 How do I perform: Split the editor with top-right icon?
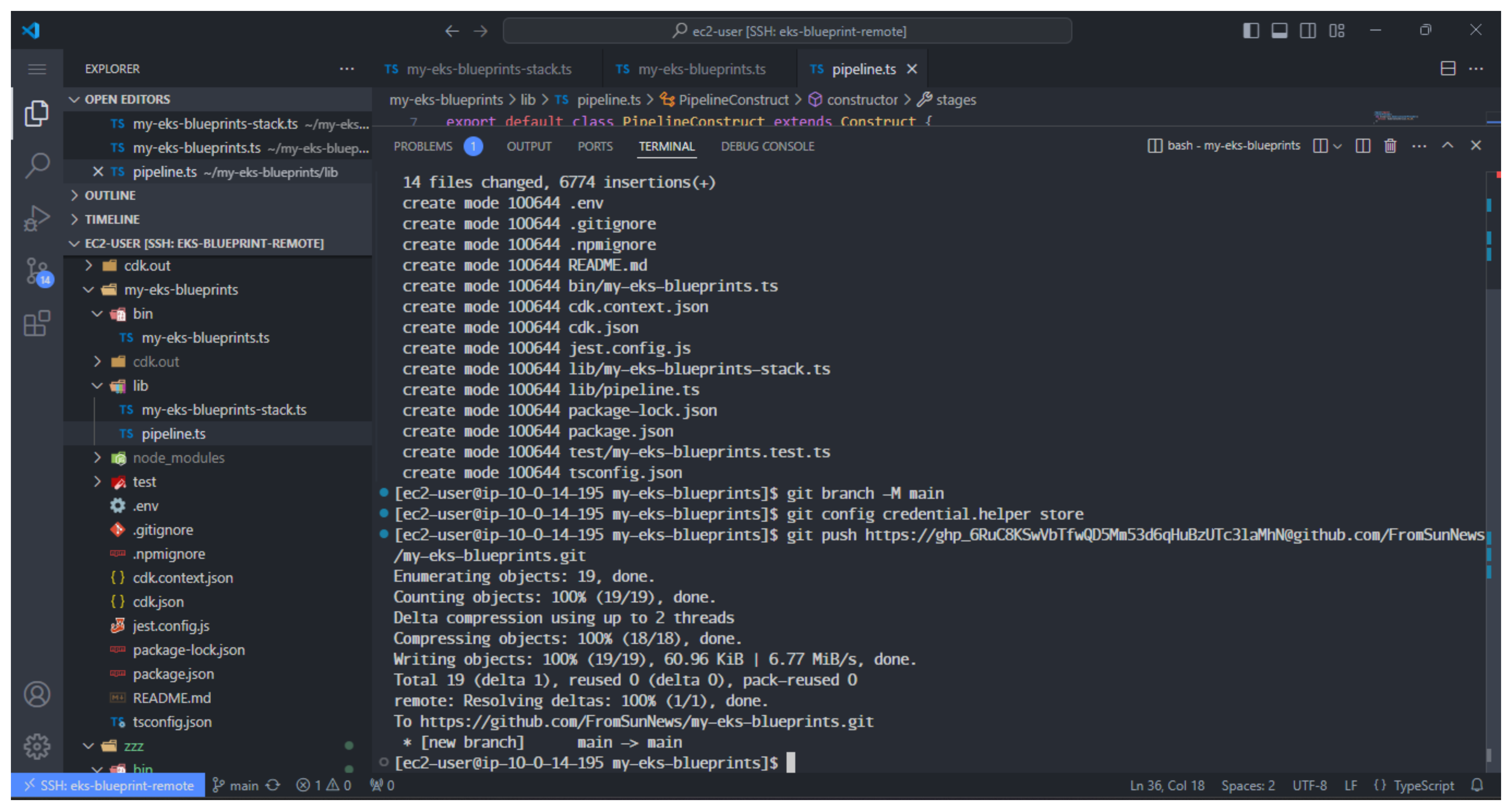pos(1448,69)
